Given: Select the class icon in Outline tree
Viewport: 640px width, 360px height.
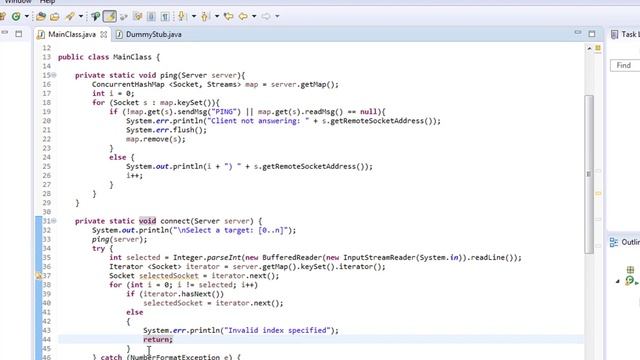Looking at the screenshot, I should pos(629,280).
